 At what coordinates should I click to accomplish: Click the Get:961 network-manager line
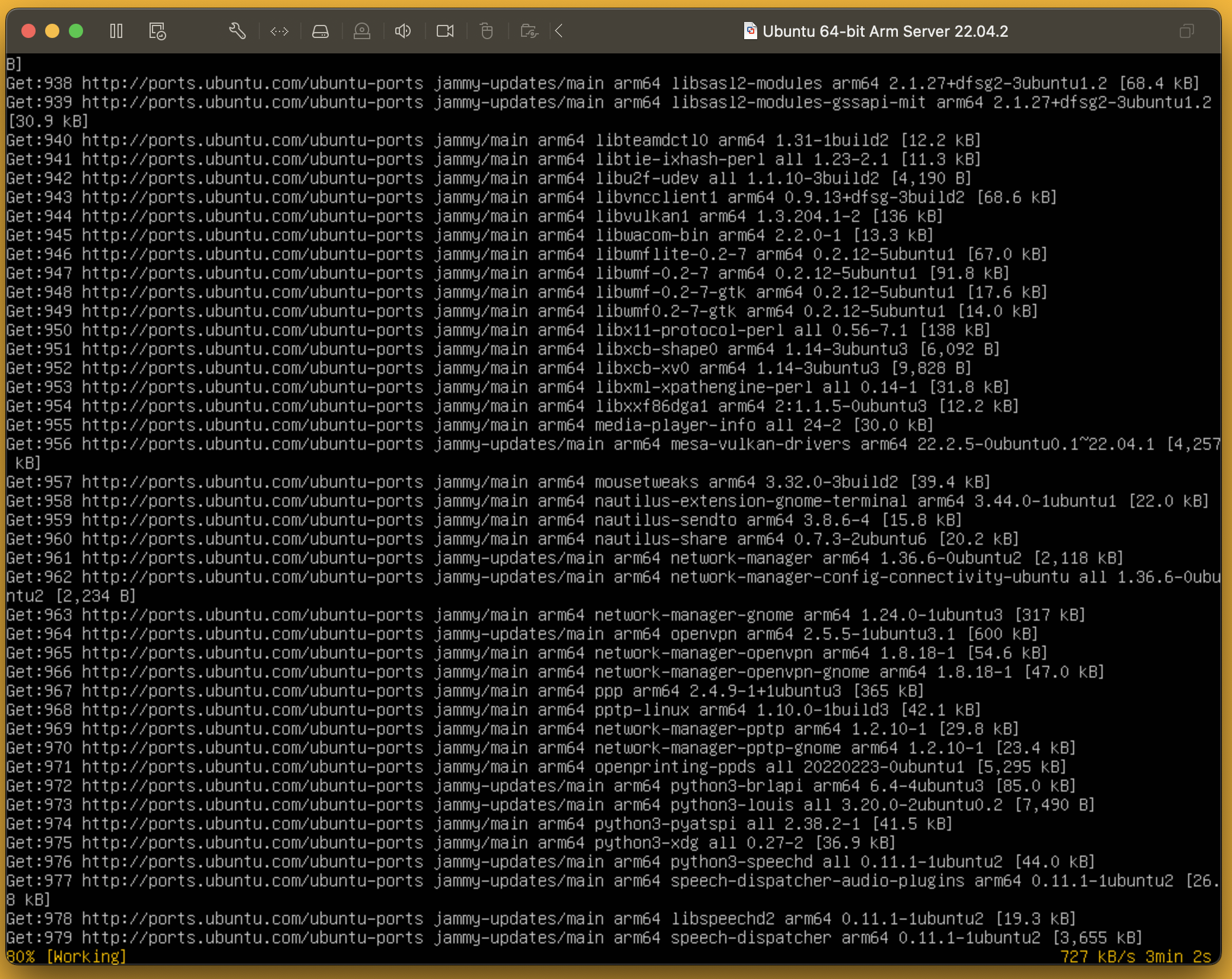click(x=565, y=558)
